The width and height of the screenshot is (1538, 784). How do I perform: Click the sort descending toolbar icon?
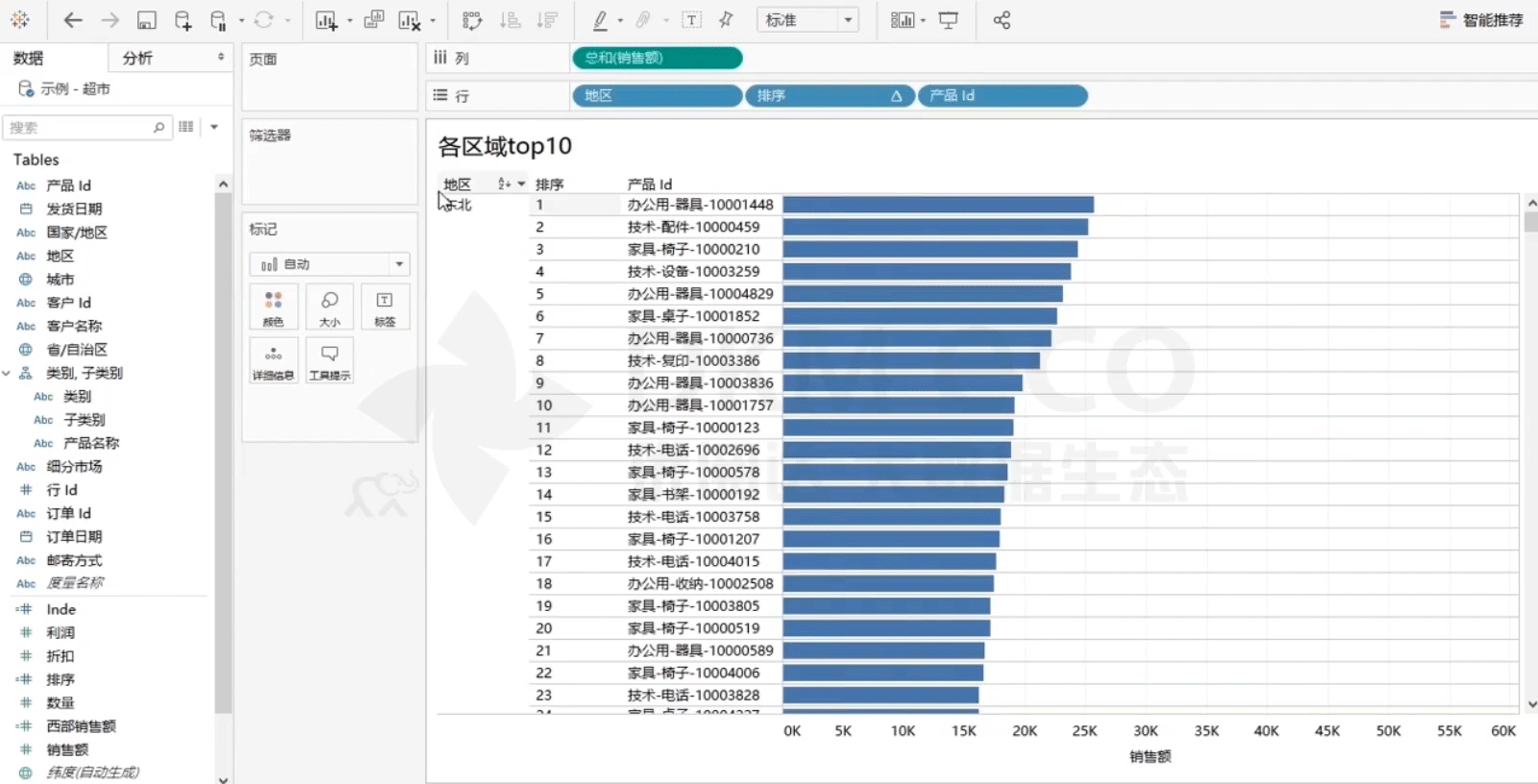click(547, 20)
